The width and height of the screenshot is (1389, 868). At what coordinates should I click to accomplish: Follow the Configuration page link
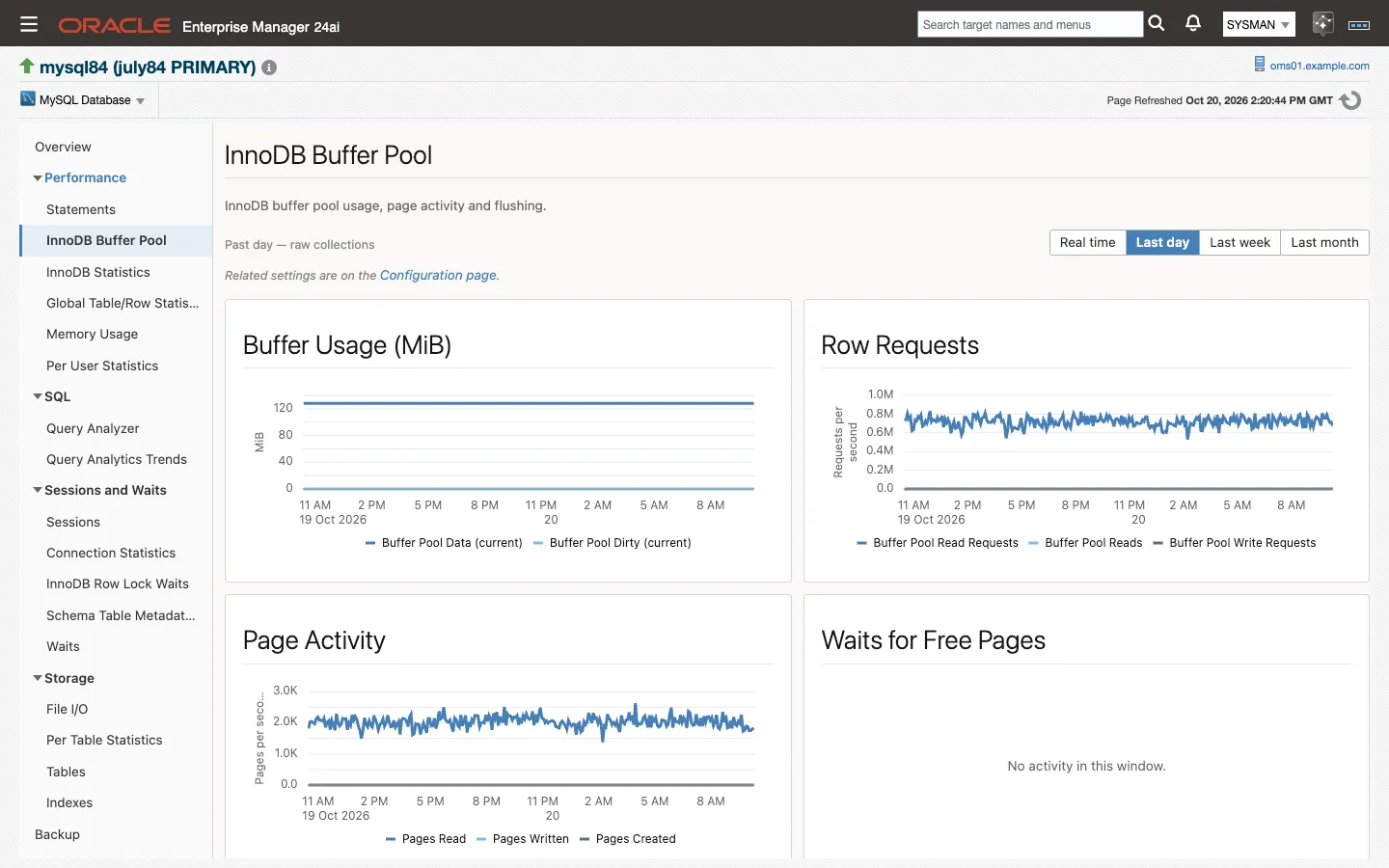439,275
